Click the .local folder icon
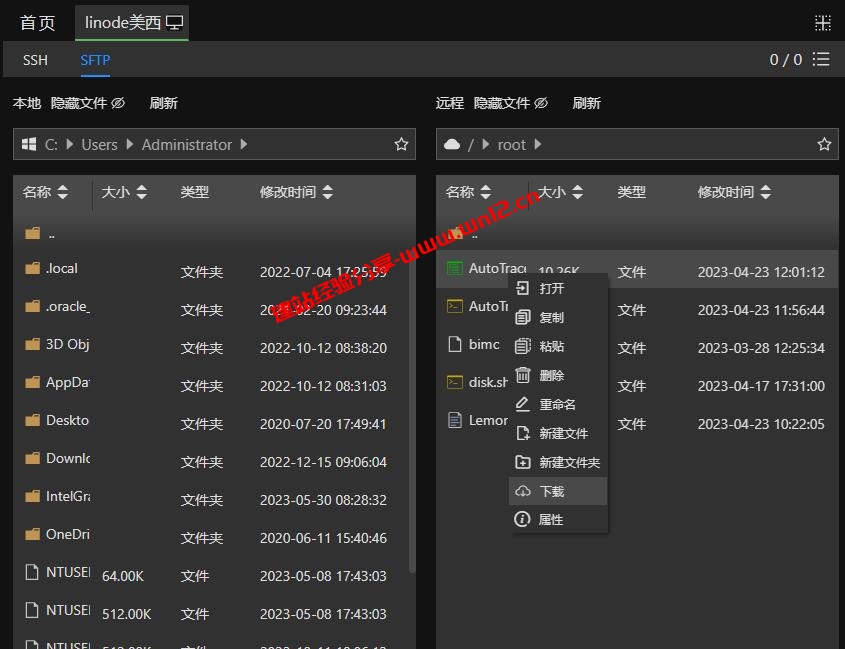Viewport: 845px width, 649px height. pyautogui.click(x=34, y=268)
